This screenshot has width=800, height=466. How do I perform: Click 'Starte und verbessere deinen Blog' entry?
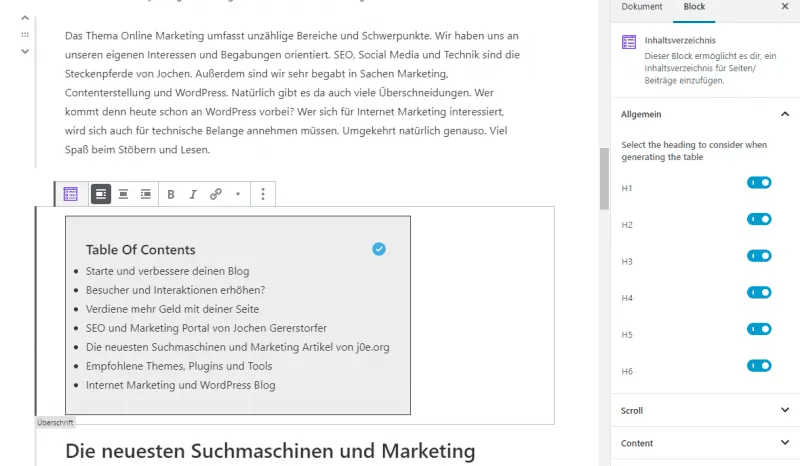tap(167, 271)
